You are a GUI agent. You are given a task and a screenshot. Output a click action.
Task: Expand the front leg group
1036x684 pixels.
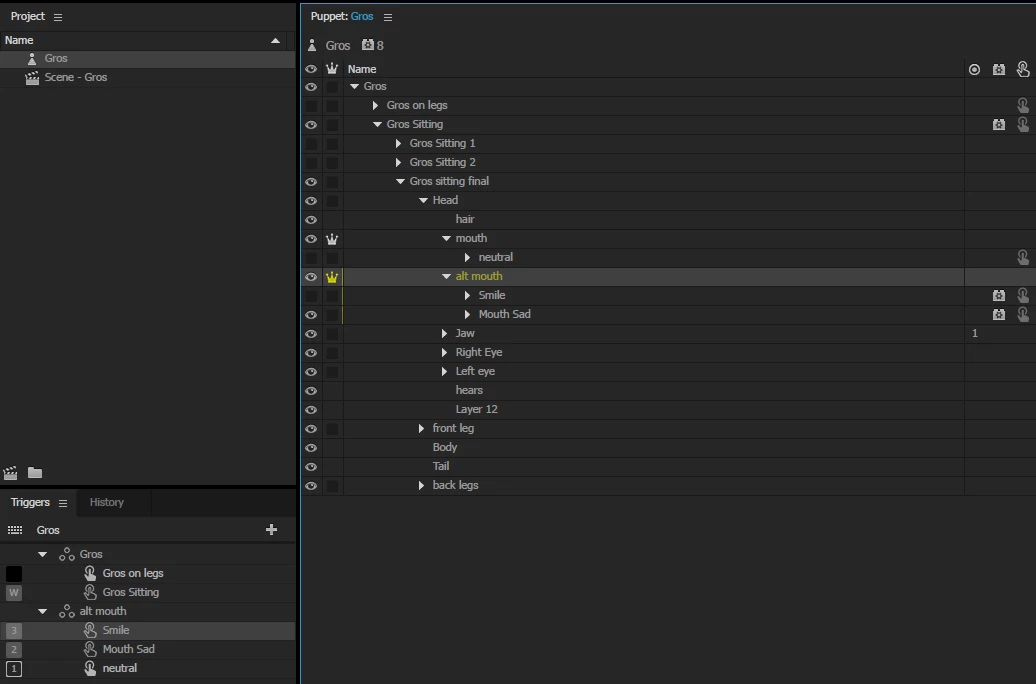point(422,429)
